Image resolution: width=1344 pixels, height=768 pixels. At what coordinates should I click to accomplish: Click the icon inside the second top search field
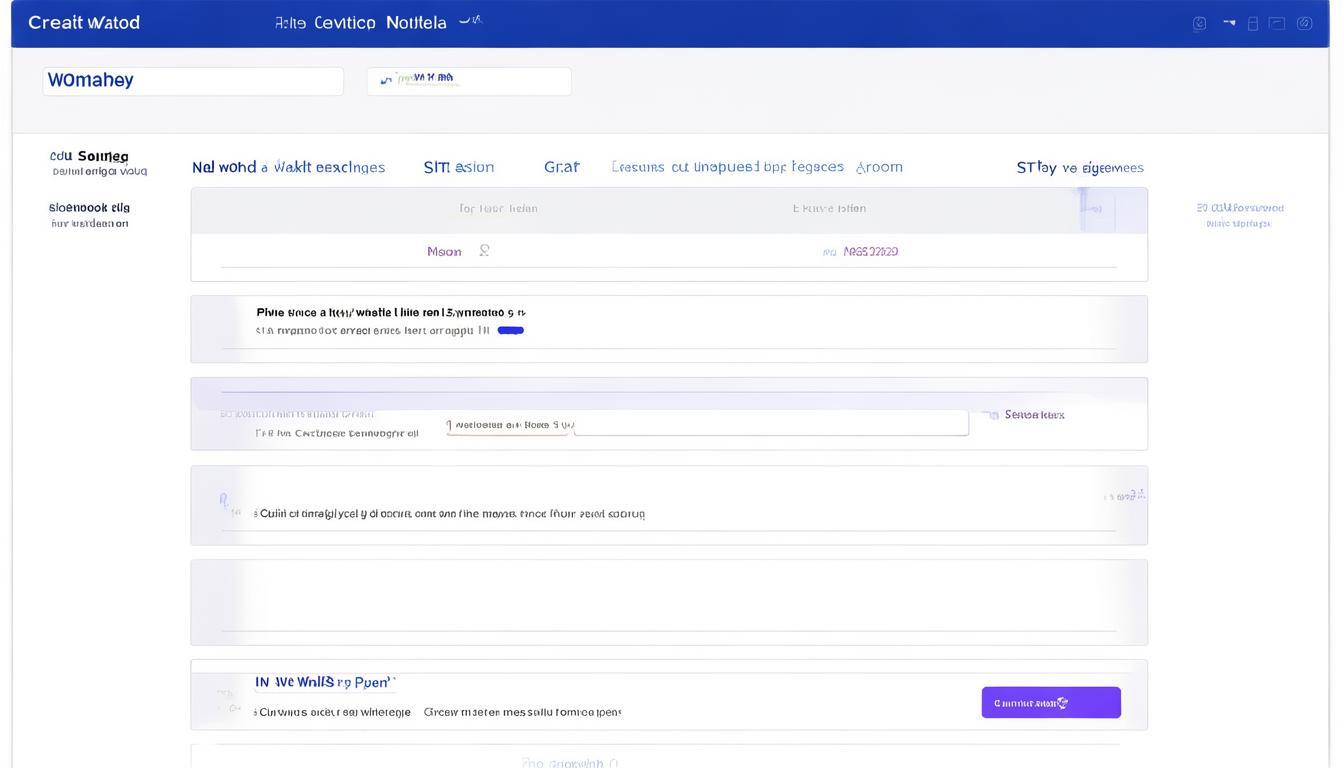(386, 80)
